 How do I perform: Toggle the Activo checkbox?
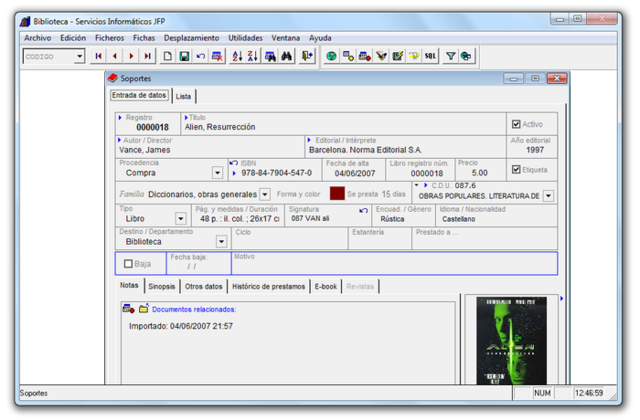[516, 124]
